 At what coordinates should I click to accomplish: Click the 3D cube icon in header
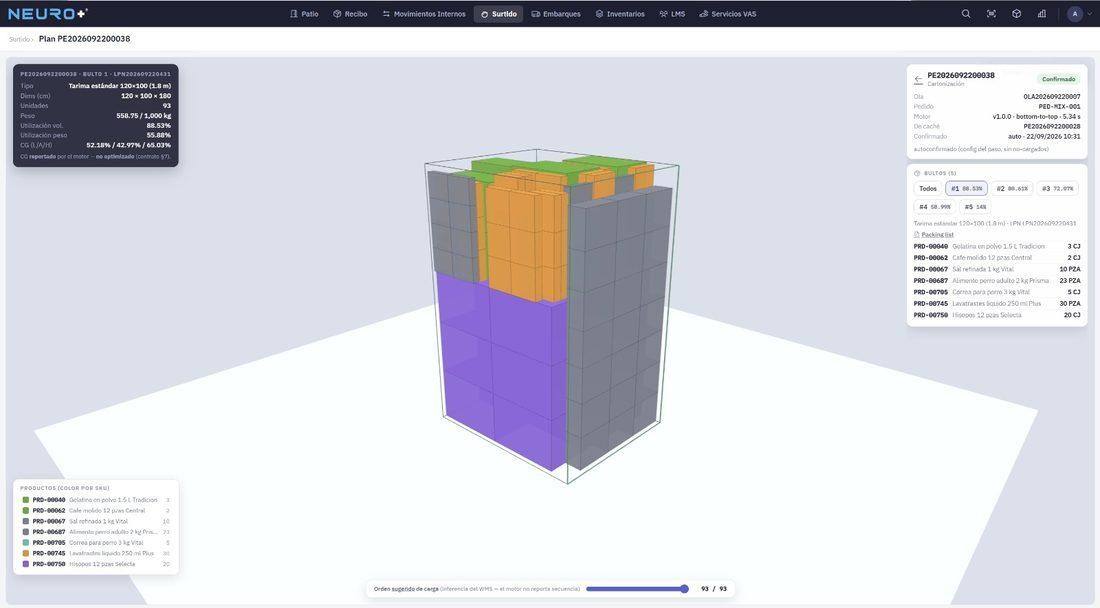point(1017,14)
